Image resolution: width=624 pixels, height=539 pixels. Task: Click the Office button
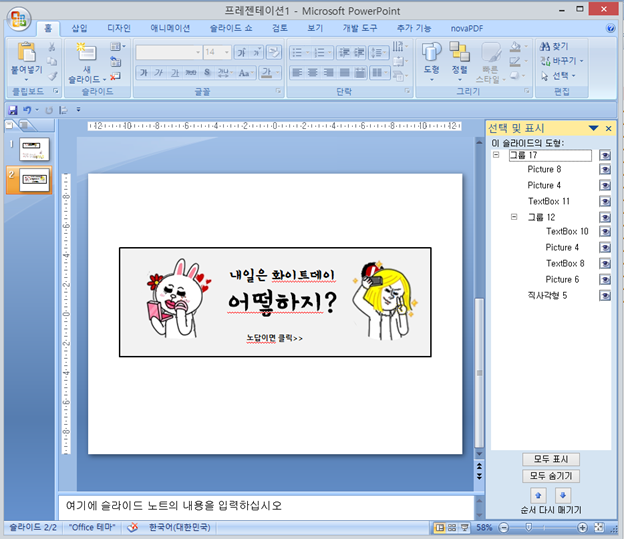click(19, 19)
